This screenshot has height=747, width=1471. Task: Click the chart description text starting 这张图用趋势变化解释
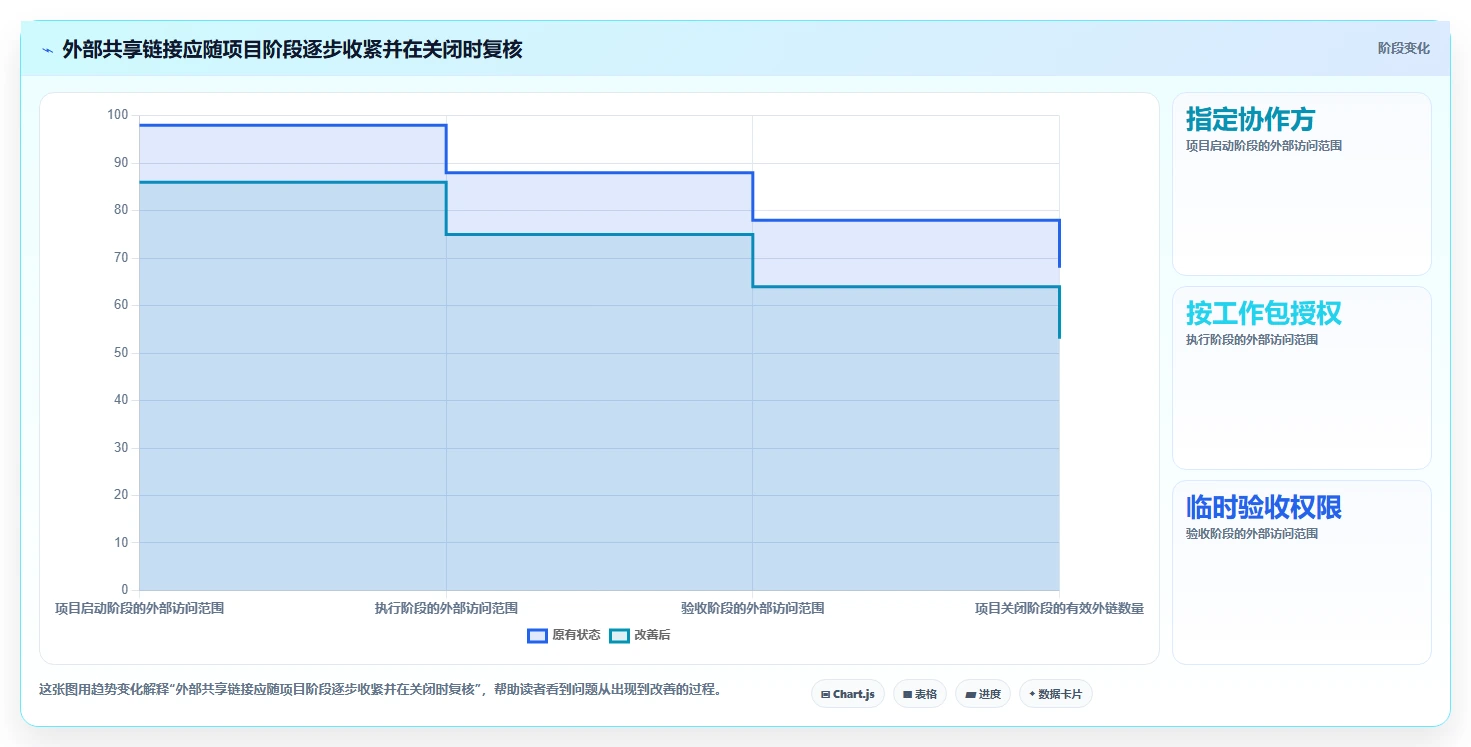(x=380, y=690)
